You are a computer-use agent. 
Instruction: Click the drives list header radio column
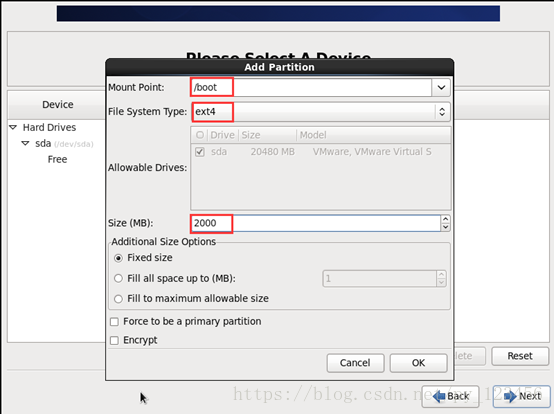point(200,135)
